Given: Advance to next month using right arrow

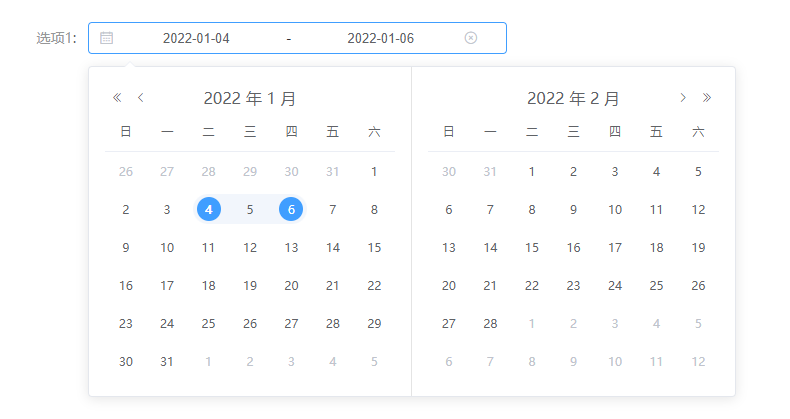Looking at the screenshot, I should [683, 98].
